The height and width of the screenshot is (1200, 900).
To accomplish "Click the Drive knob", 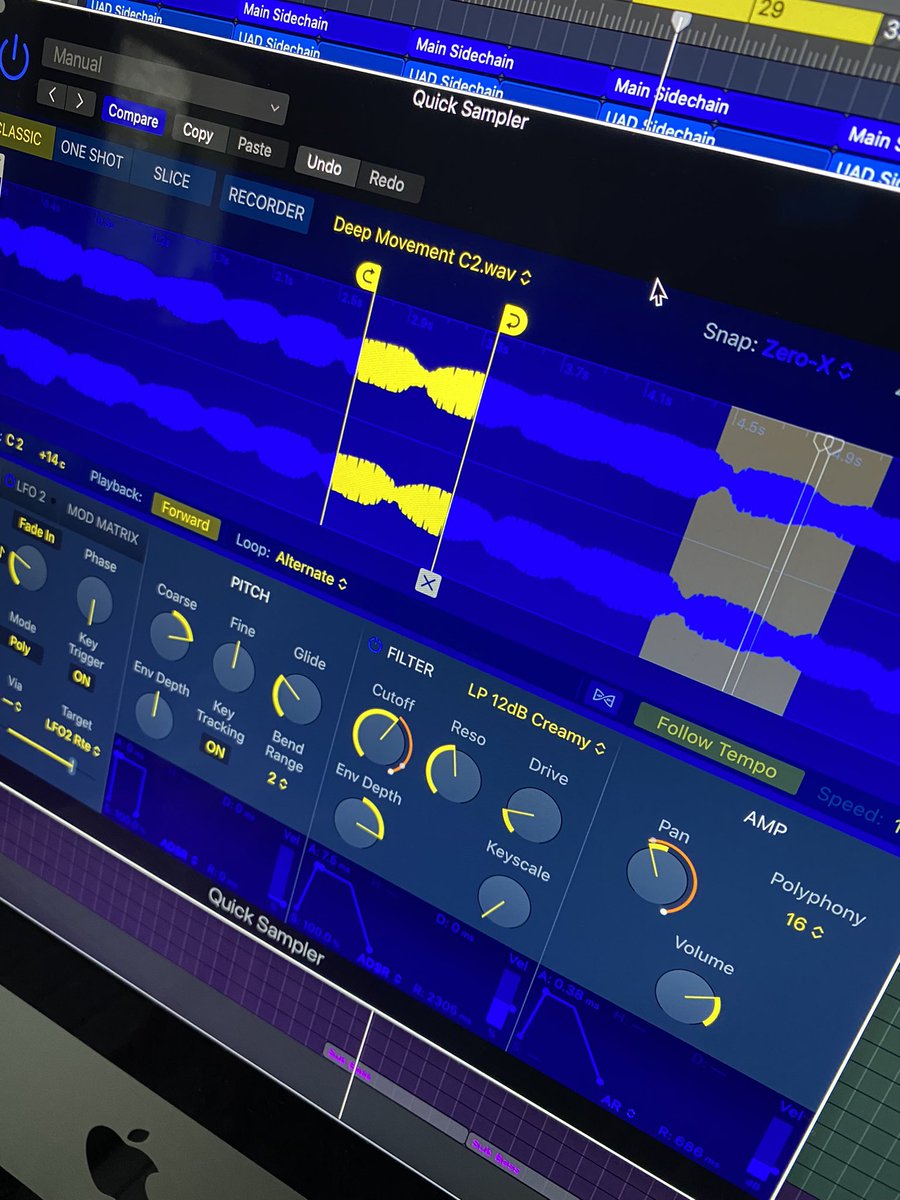I will (x=530, y=814).
